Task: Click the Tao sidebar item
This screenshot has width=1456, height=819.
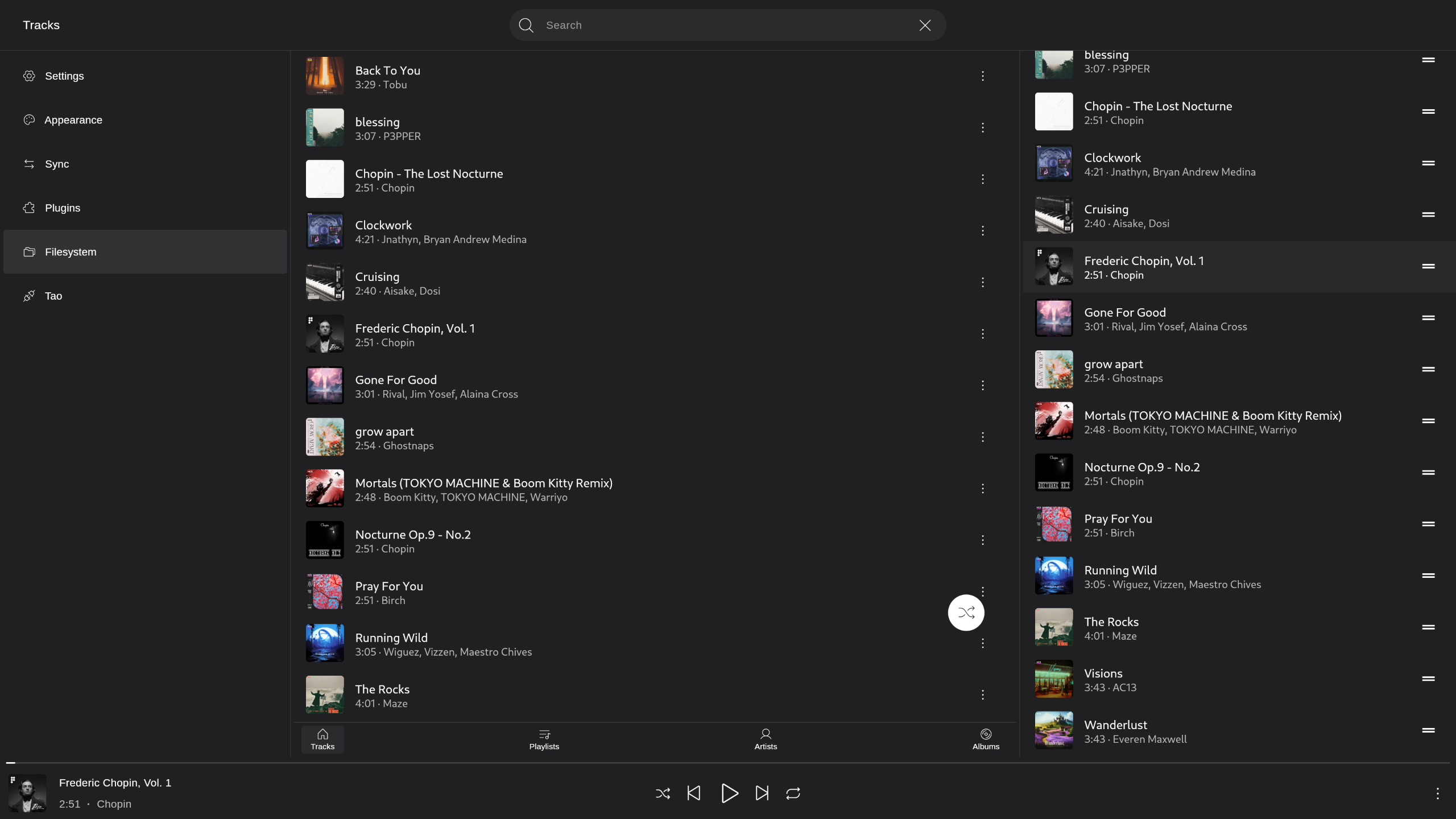Action: [x=145, y=296]
